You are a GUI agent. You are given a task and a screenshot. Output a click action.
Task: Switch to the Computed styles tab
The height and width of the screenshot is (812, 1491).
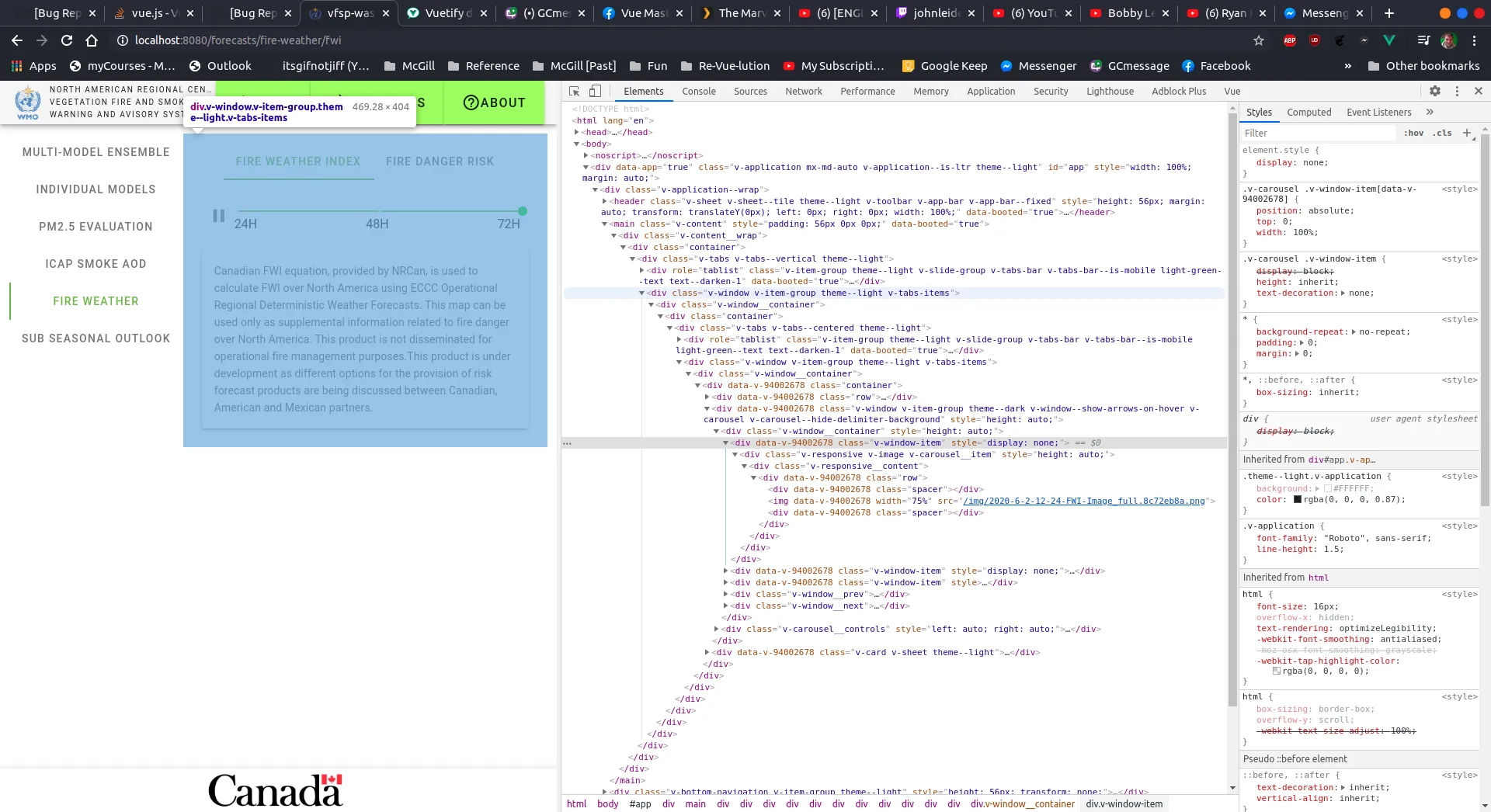point(1309,112)
